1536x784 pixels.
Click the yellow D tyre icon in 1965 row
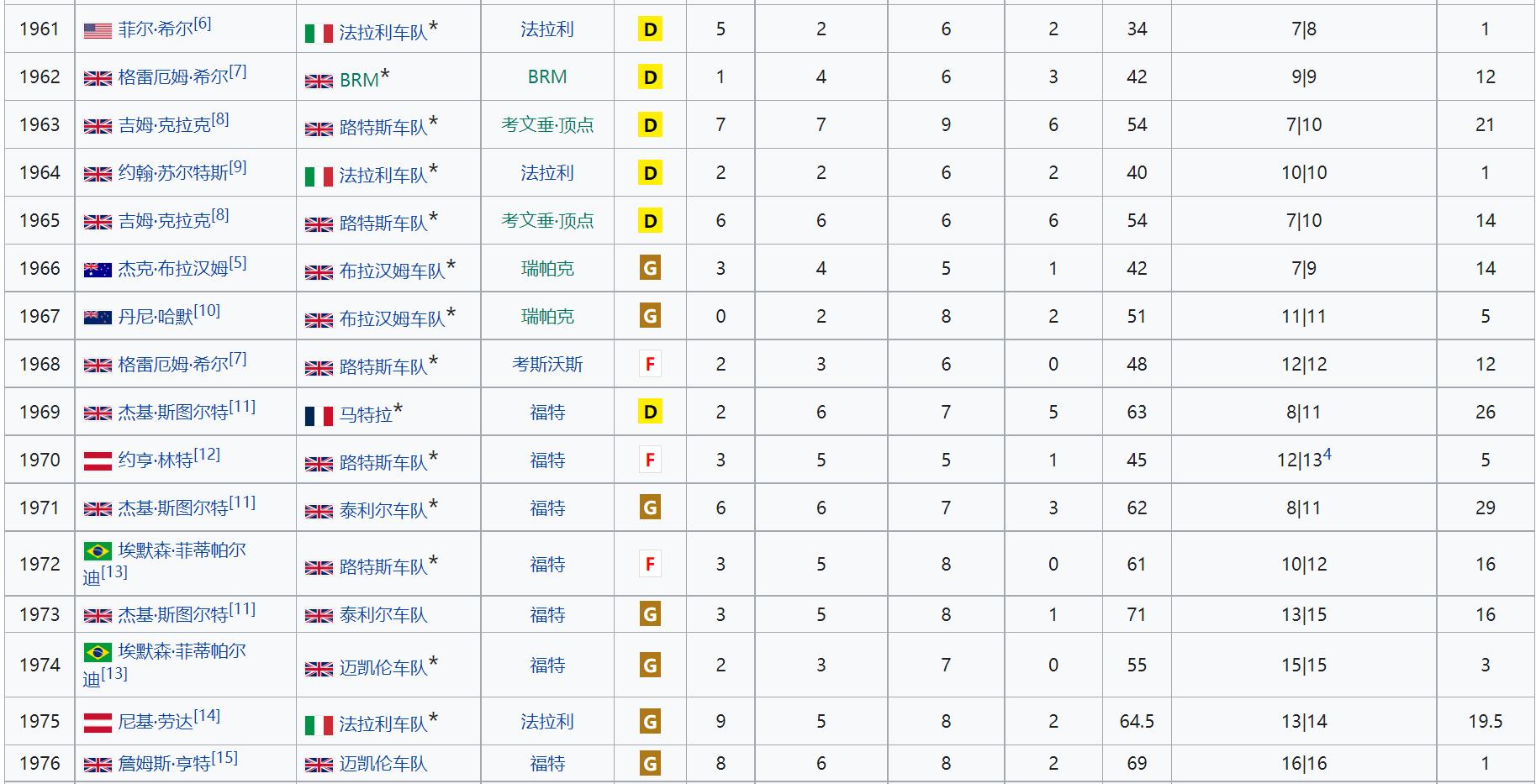click(x=650, y=221)
